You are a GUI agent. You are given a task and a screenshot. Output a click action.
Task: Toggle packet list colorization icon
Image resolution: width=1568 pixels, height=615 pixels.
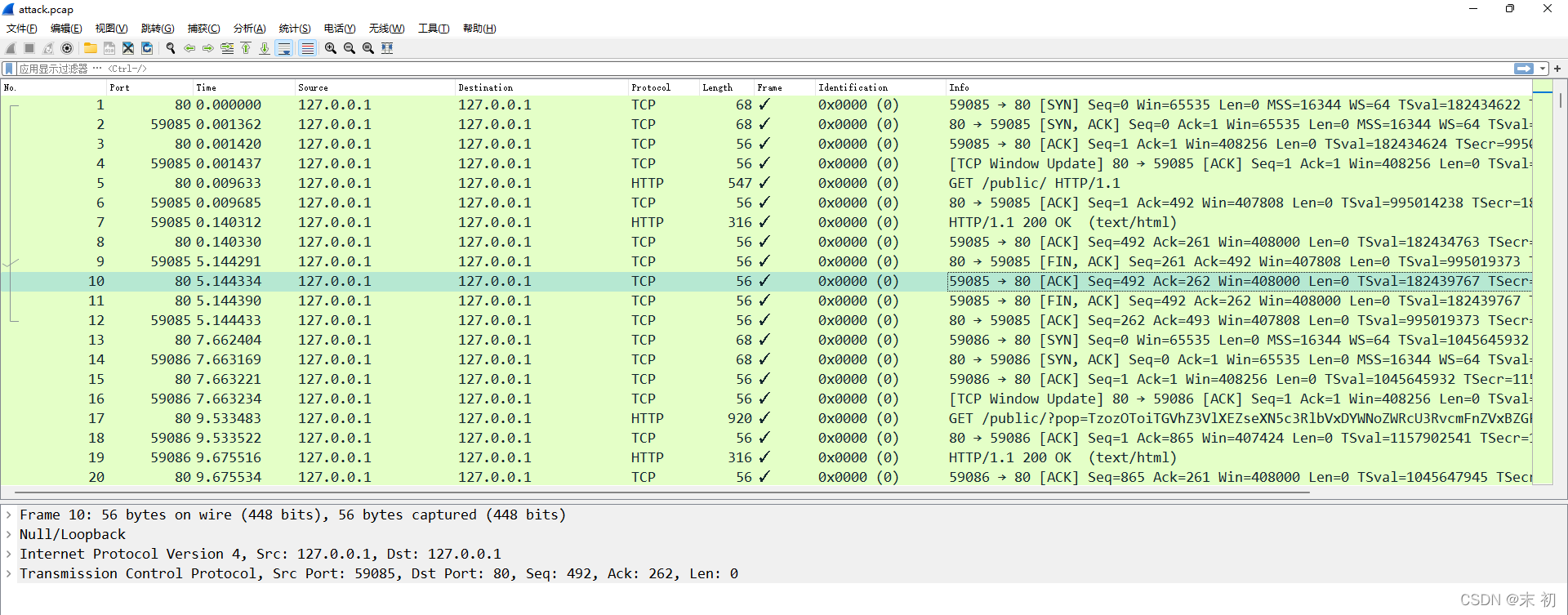pyautogui.click(x=307, y=48)
